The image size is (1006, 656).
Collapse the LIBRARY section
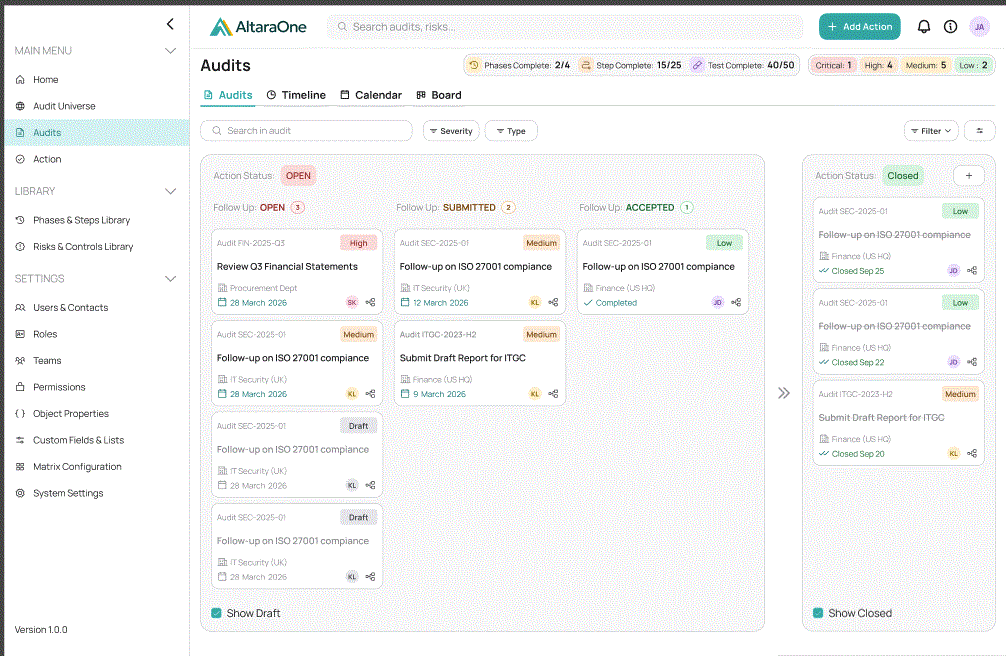pos(170,191)
